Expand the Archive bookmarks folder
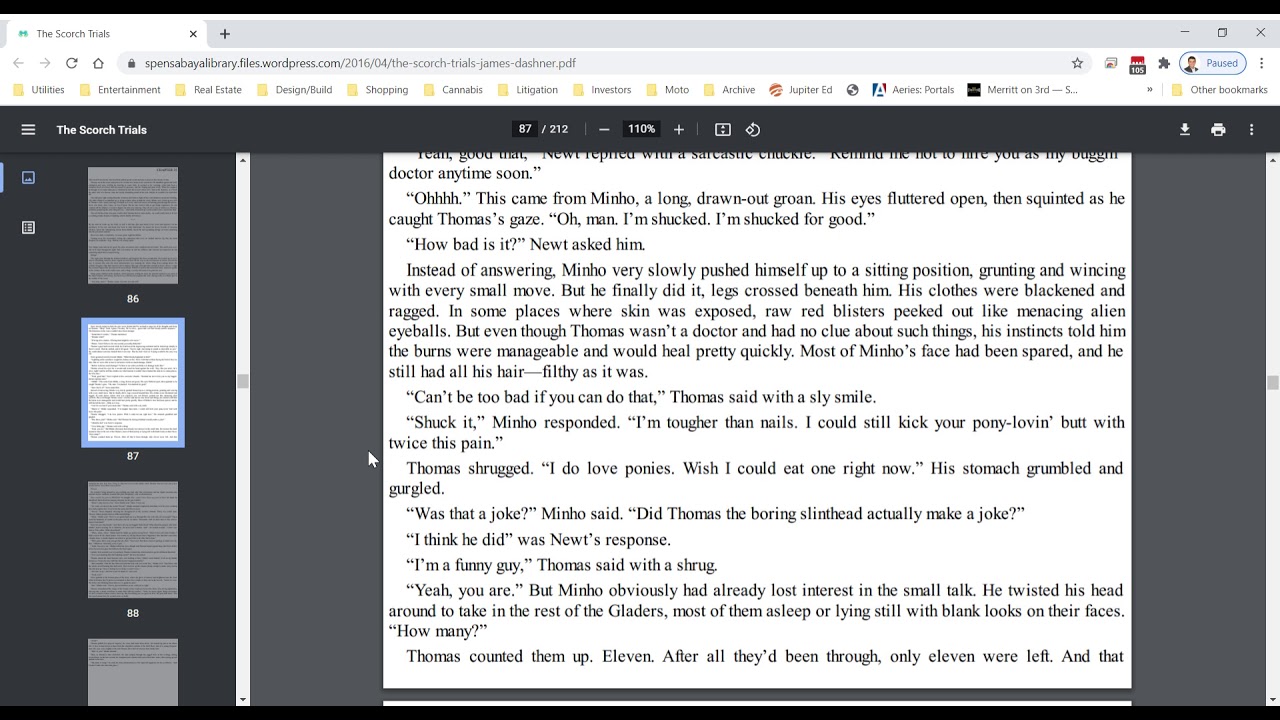 729,90
